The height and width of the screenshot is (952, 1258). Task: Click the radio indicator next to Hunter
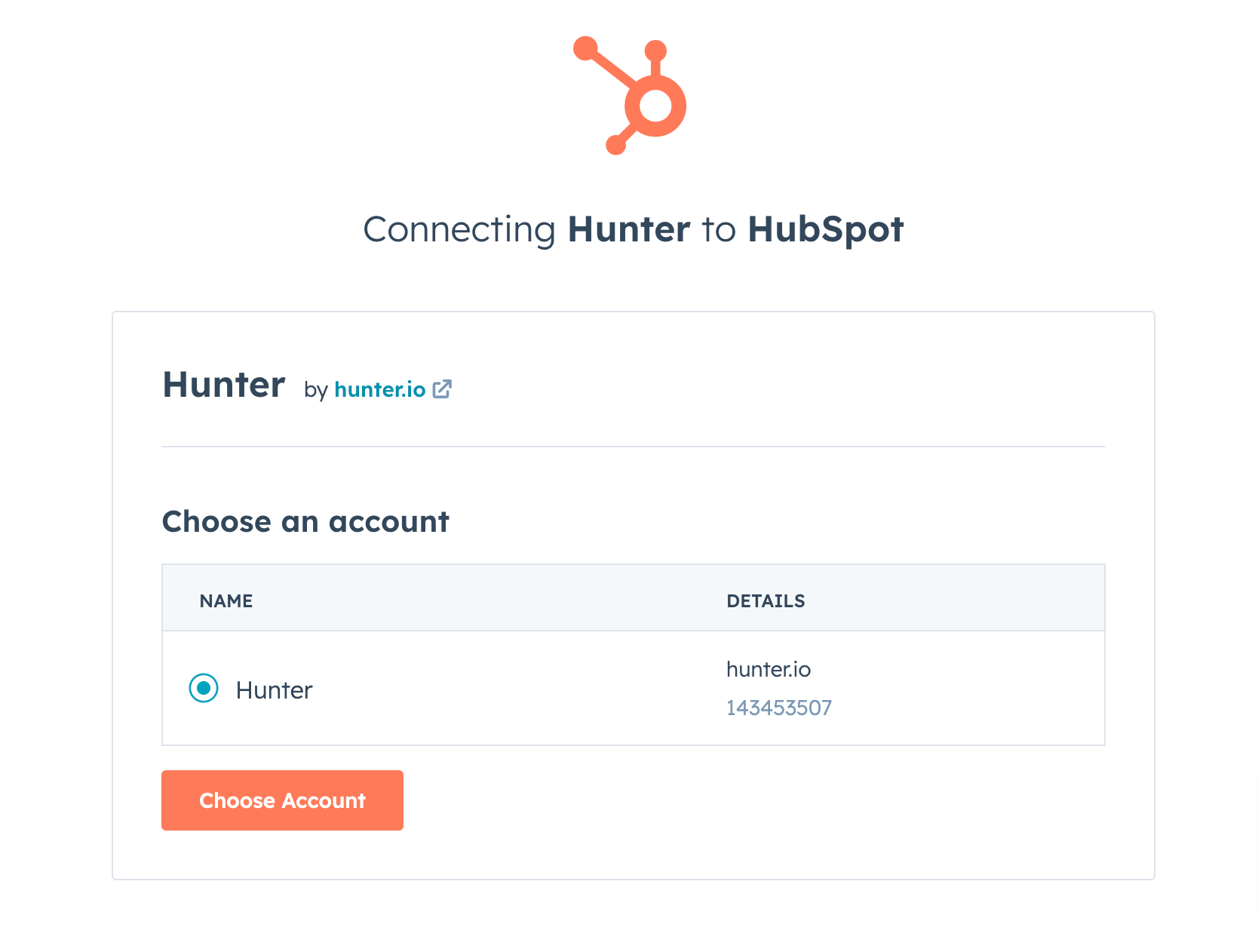pos(202,689)
